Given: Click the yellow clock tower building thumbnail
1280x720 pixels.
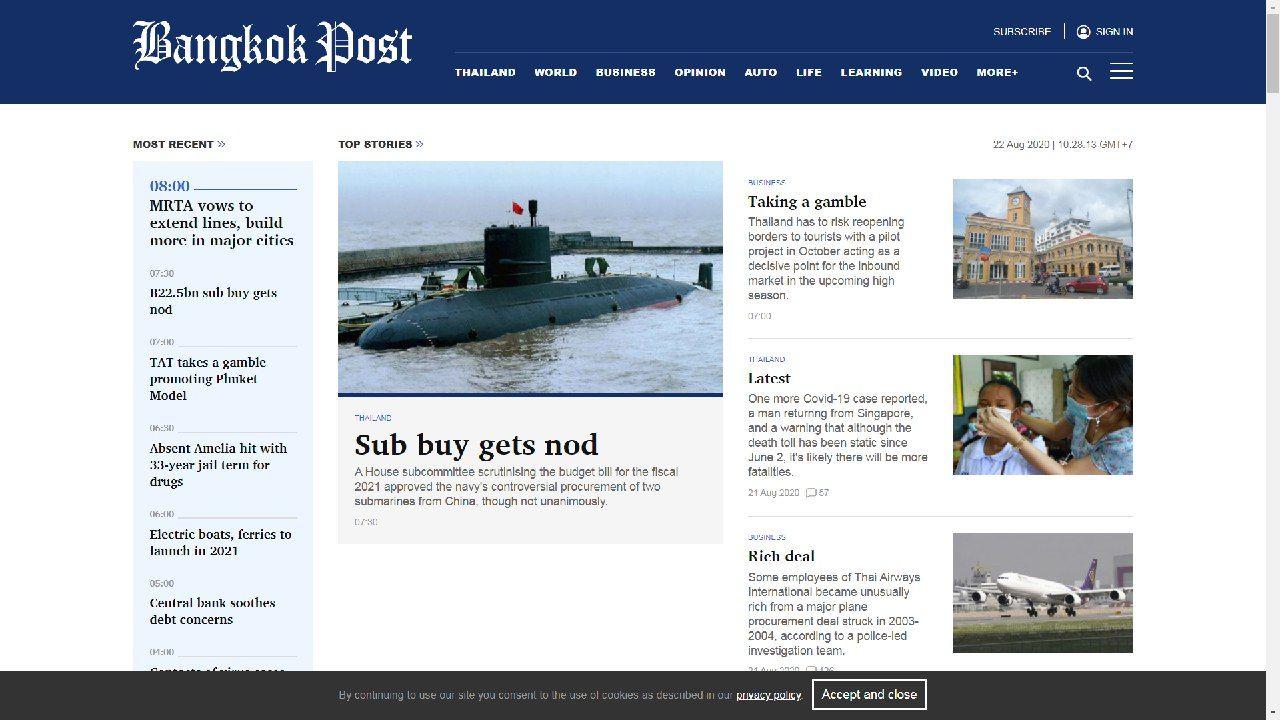Looking at the screenshot, I should (1042, 238).
